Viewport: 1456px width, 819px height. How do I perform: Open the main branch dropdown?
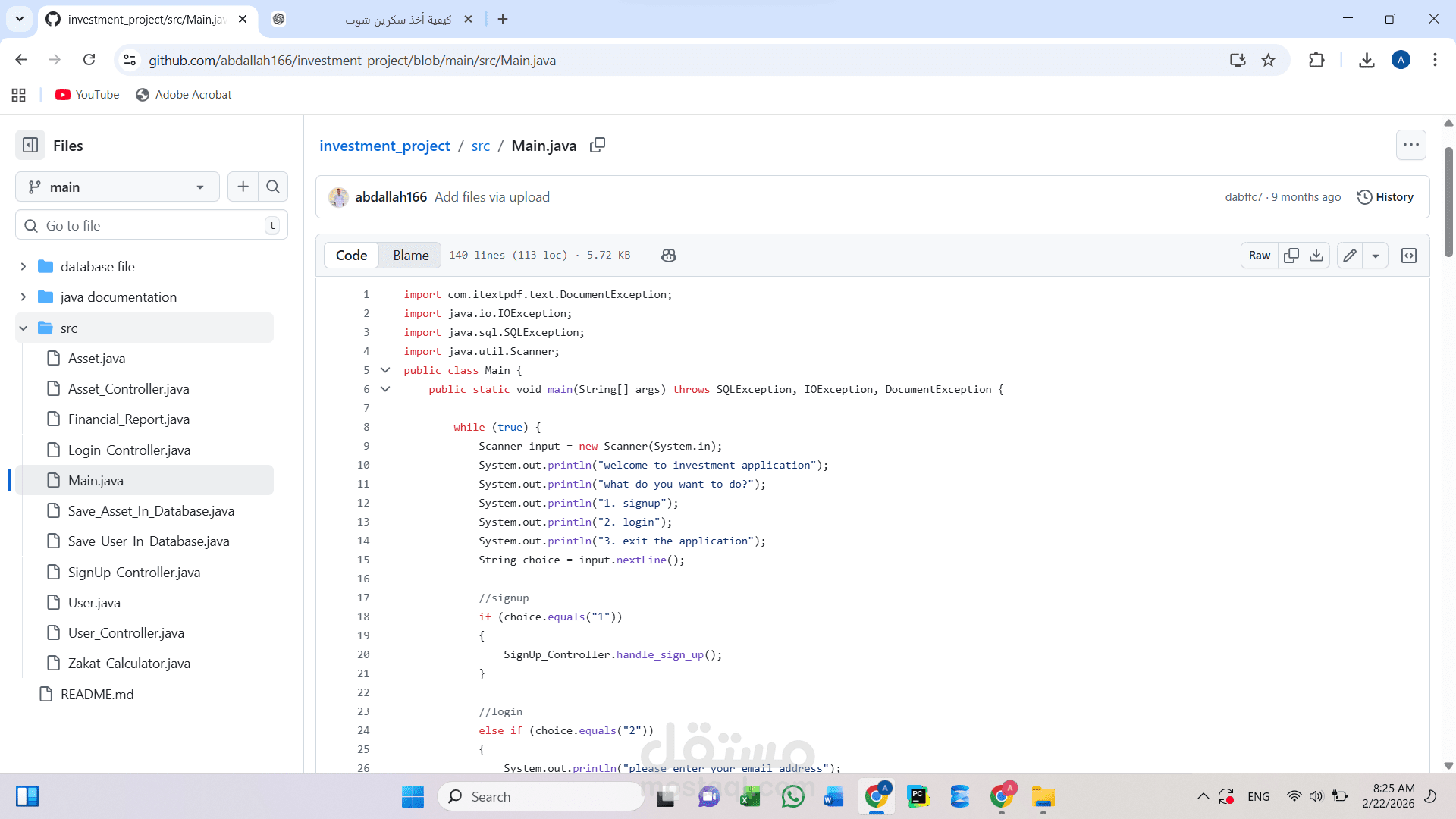coord(118,187)
